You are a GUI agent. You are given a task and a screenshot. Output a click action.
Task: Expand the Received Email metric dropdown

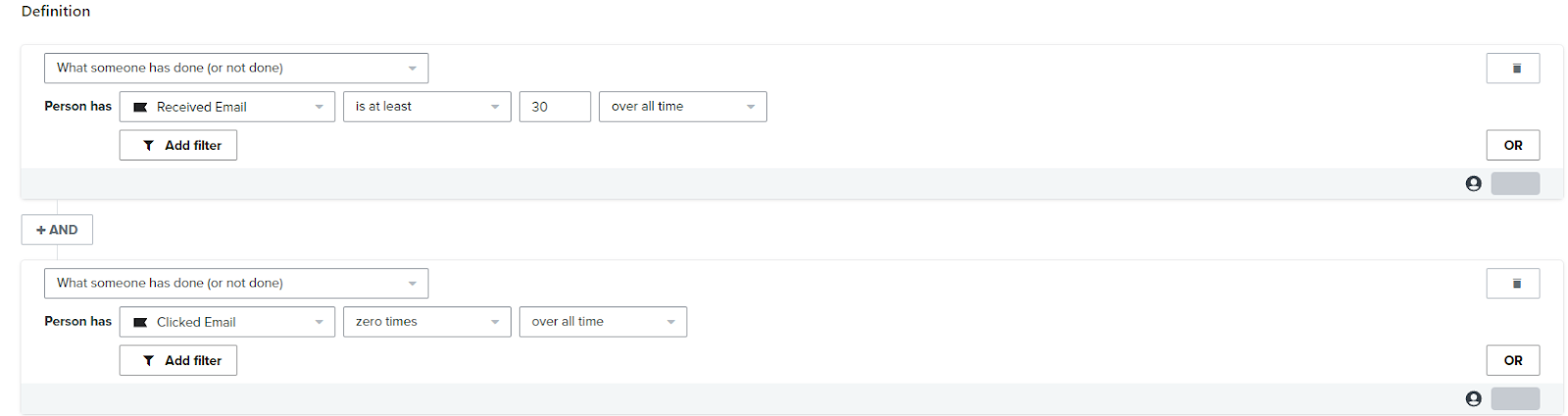(x=227, y=107)
